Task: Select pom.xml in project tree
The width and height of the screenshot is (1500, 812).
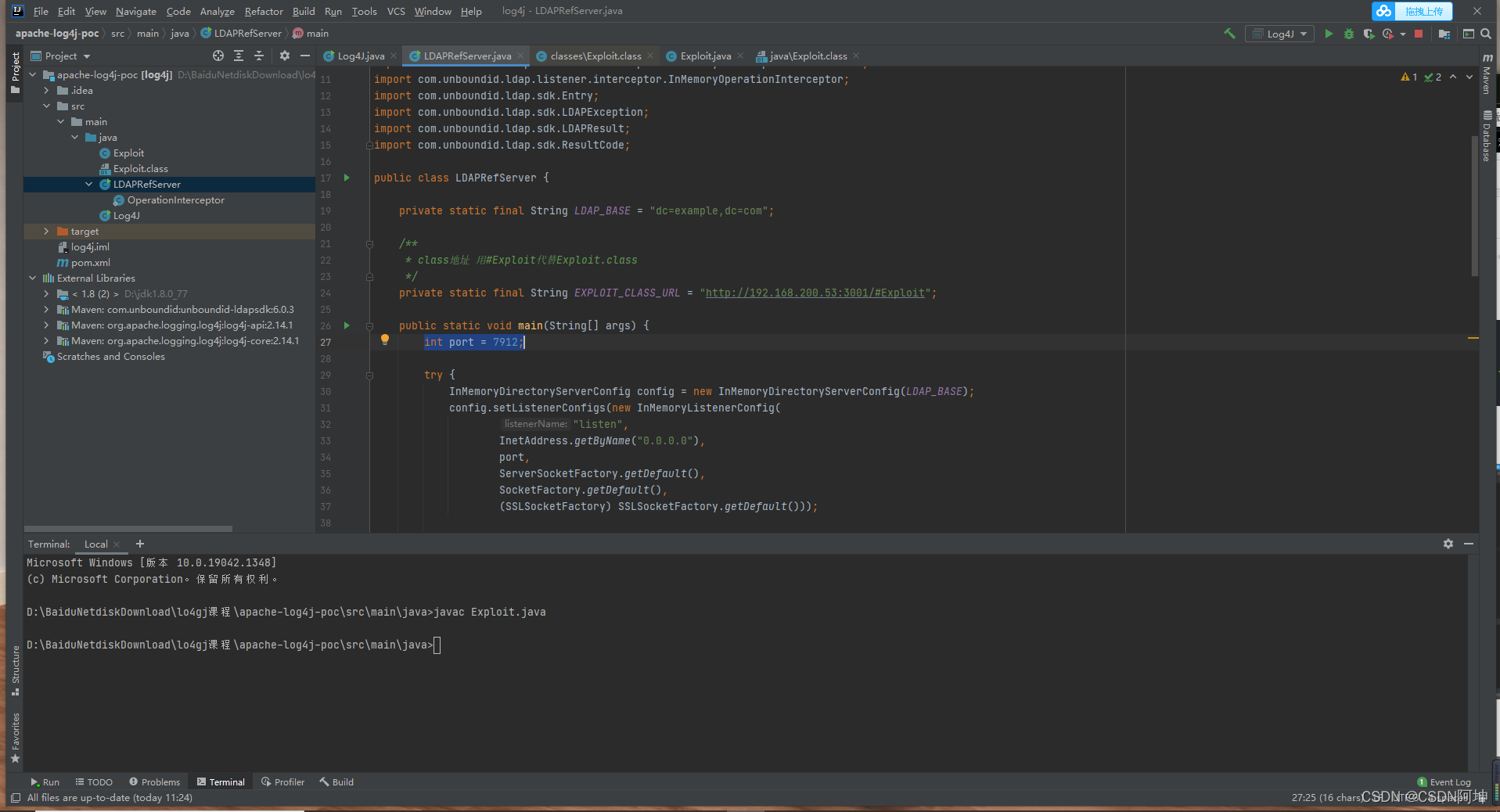Action: pos(83,263)
